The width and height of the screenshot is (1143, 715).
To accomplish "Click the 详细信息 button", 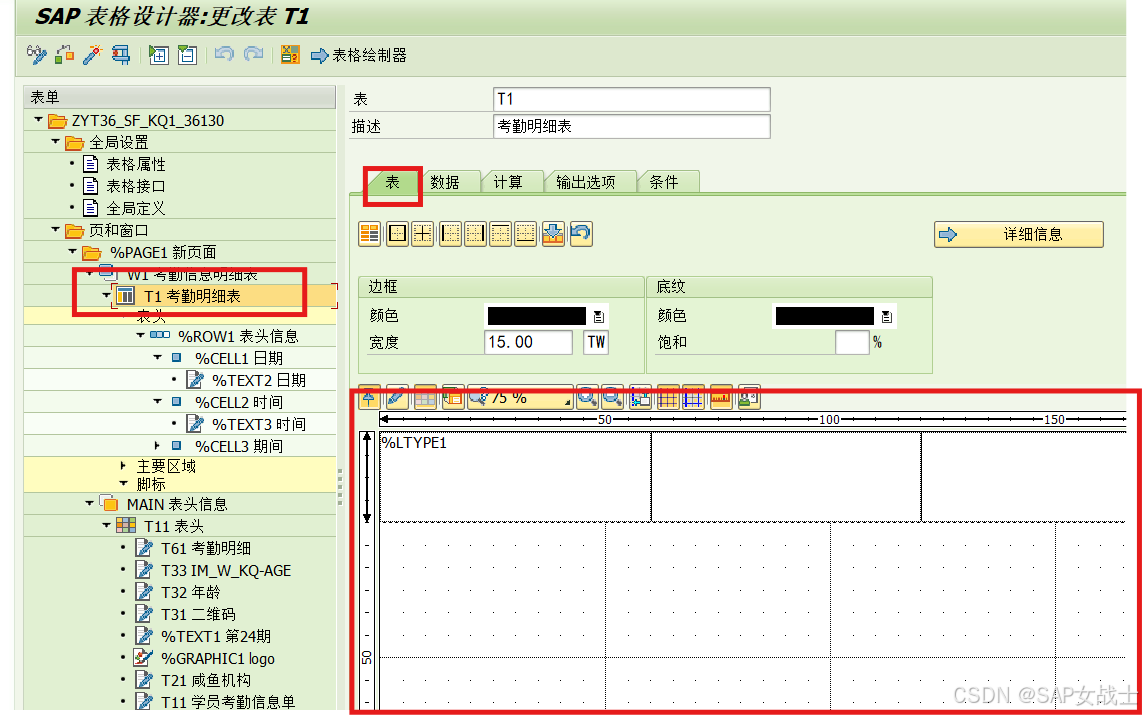I will 1018,235.
